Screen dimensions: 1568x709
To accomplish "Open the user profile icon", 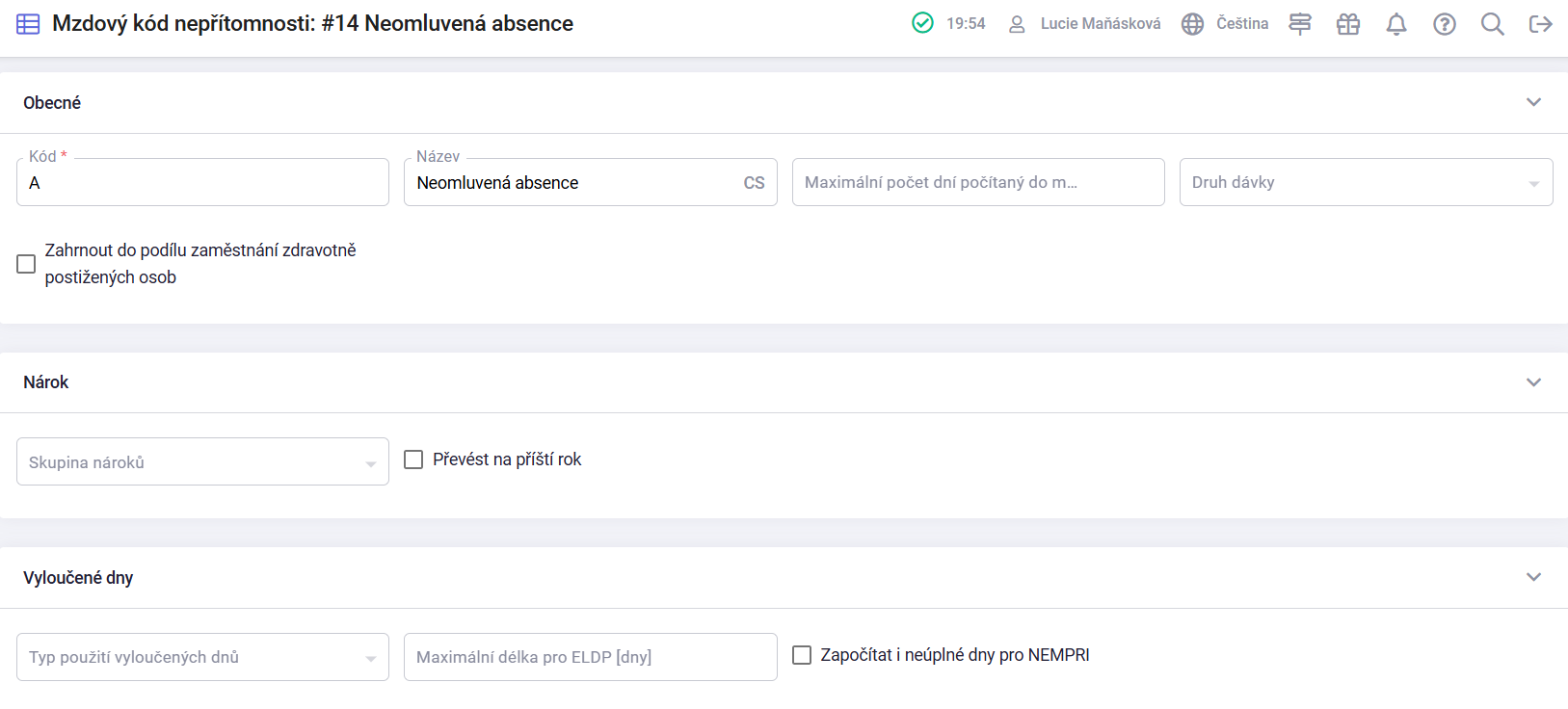I will 1017,24.
